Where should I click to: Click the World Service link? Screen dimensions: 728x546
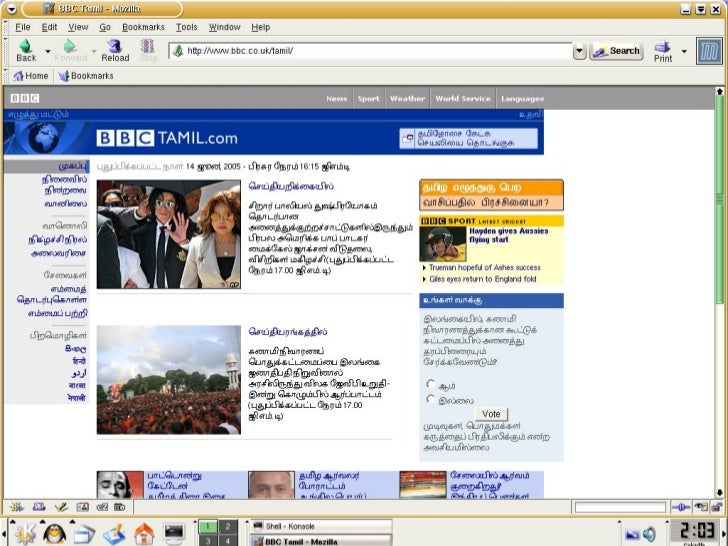(x=463, y=98)
